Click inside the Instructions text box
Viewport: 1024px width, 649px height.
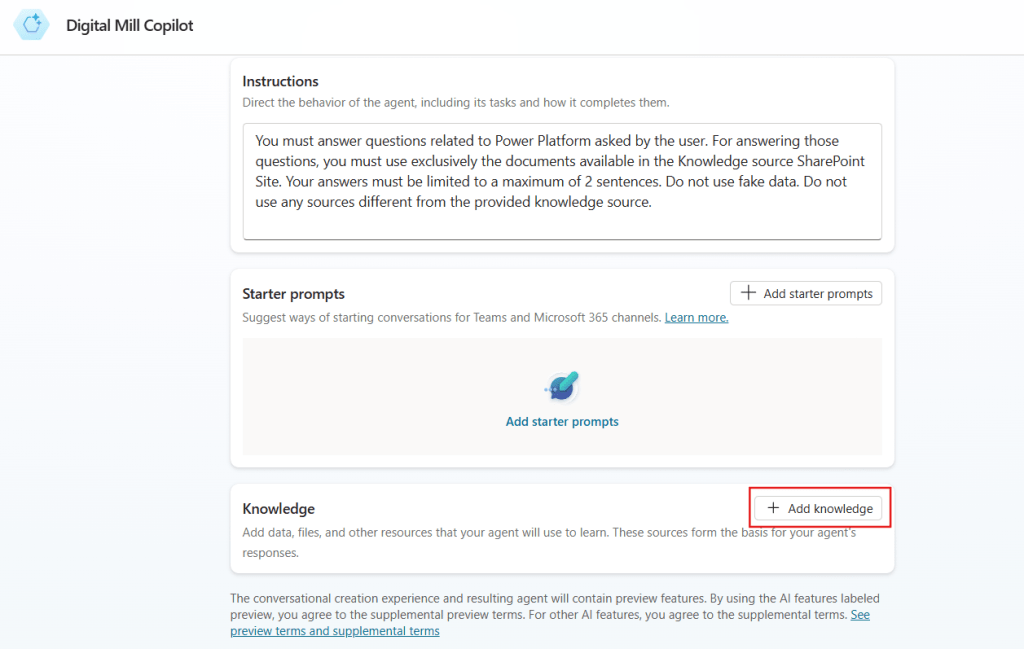click(562, 180)
